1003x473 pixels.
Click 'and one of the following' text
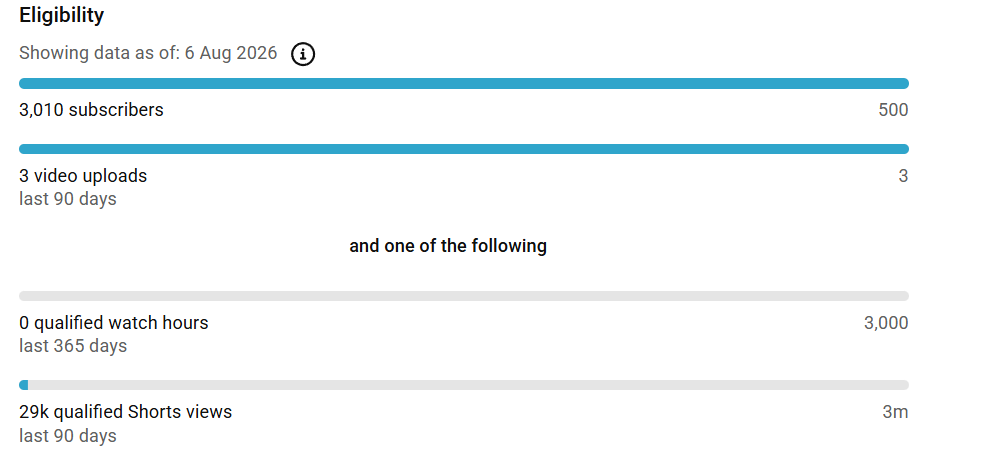[x=448, y=246]
